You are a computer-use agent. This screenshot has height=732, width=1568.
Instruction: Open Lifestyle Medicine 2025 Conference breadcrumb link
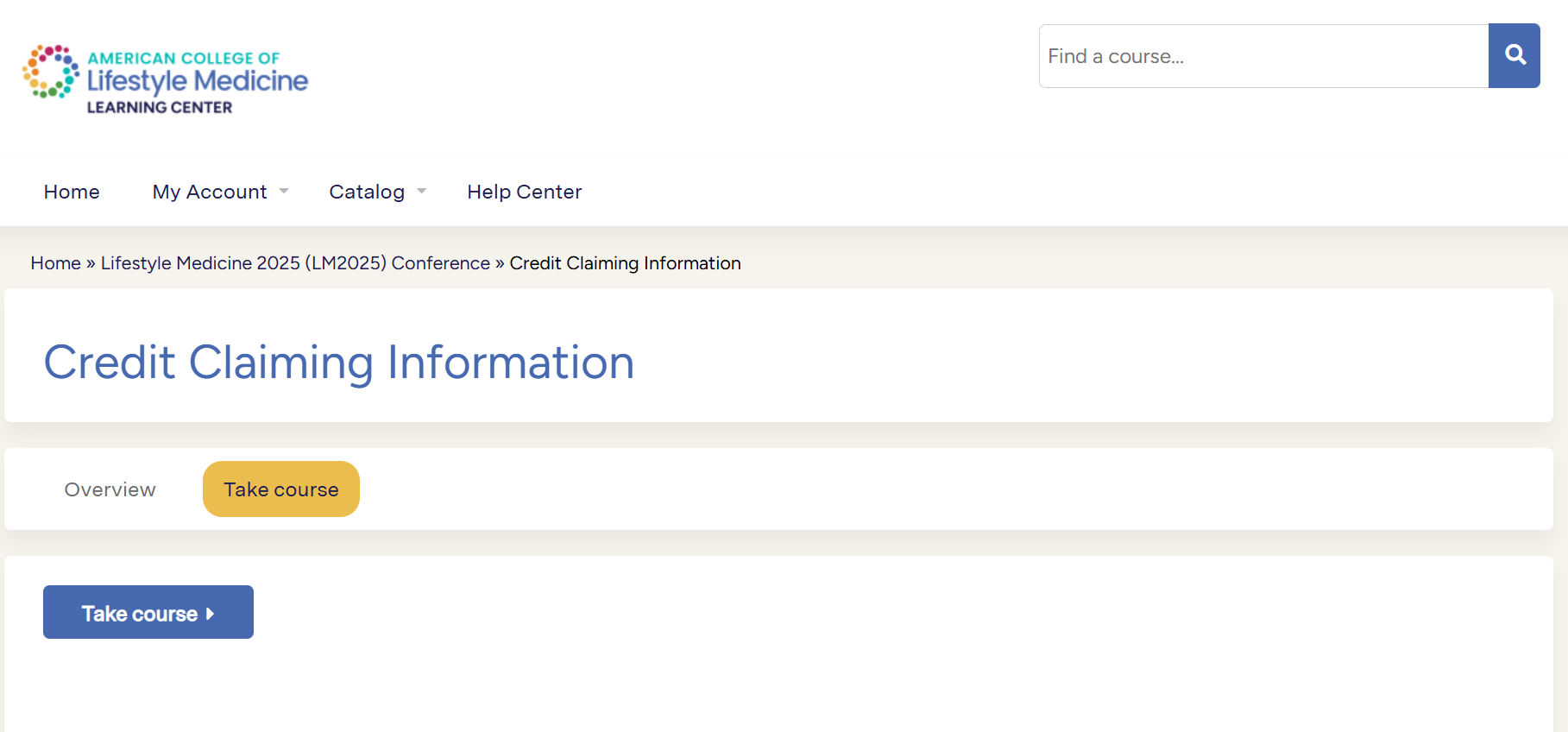(x=295, y=263)
